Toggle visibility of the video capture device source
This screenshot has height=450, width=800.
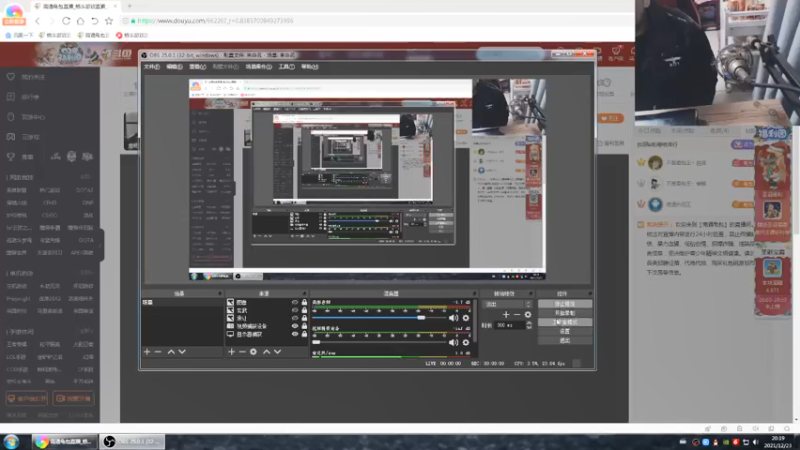click(x=295, y=326)
